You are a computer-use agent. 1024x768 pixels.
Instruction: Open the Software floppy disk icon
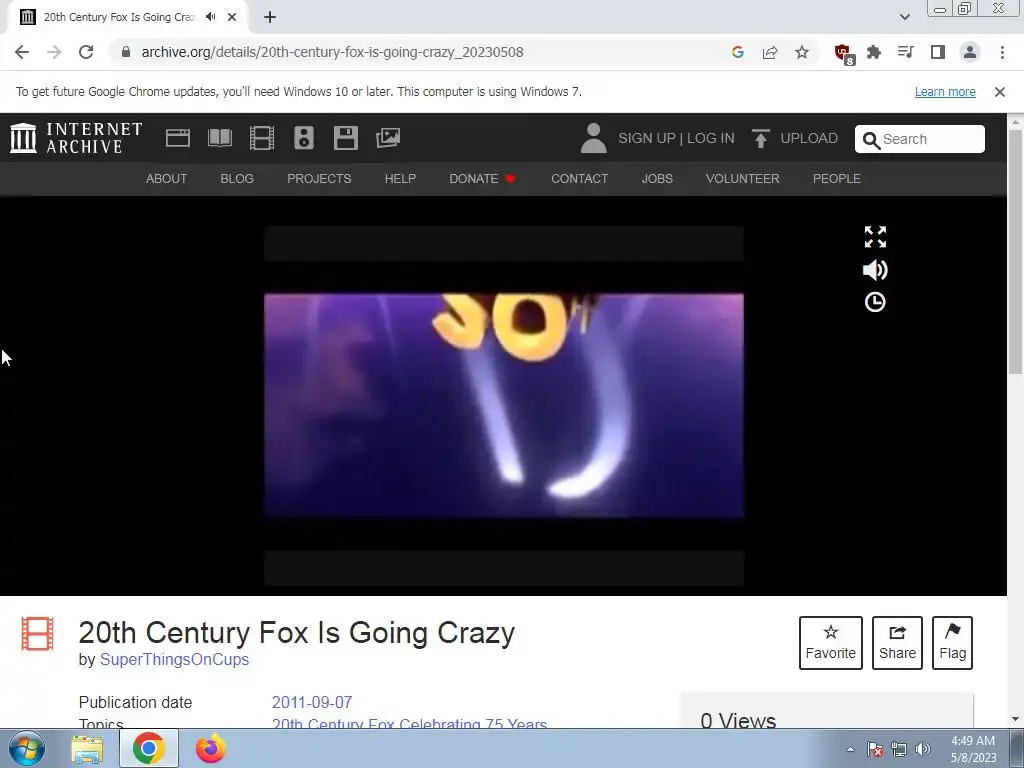[x=345, y=138]
